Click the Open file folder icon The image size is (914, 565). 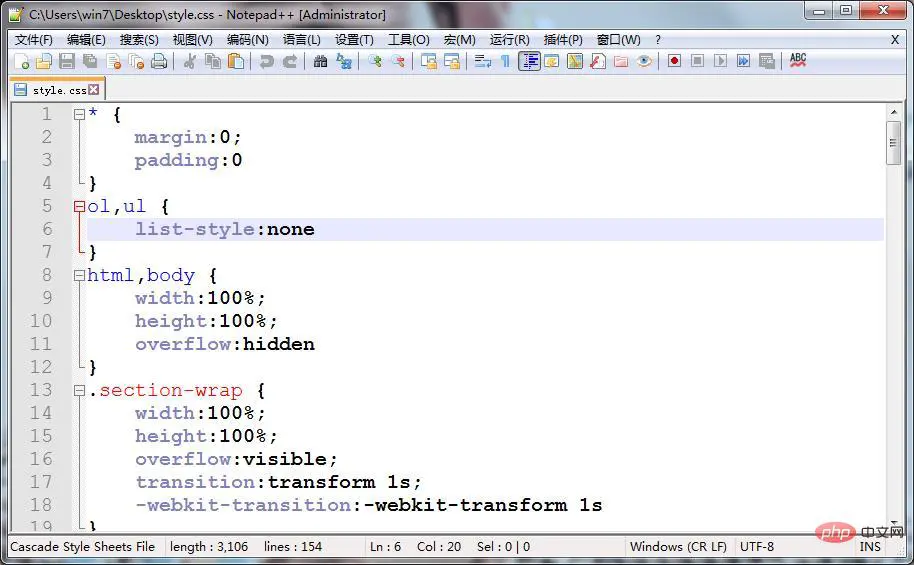pos(43,62)
